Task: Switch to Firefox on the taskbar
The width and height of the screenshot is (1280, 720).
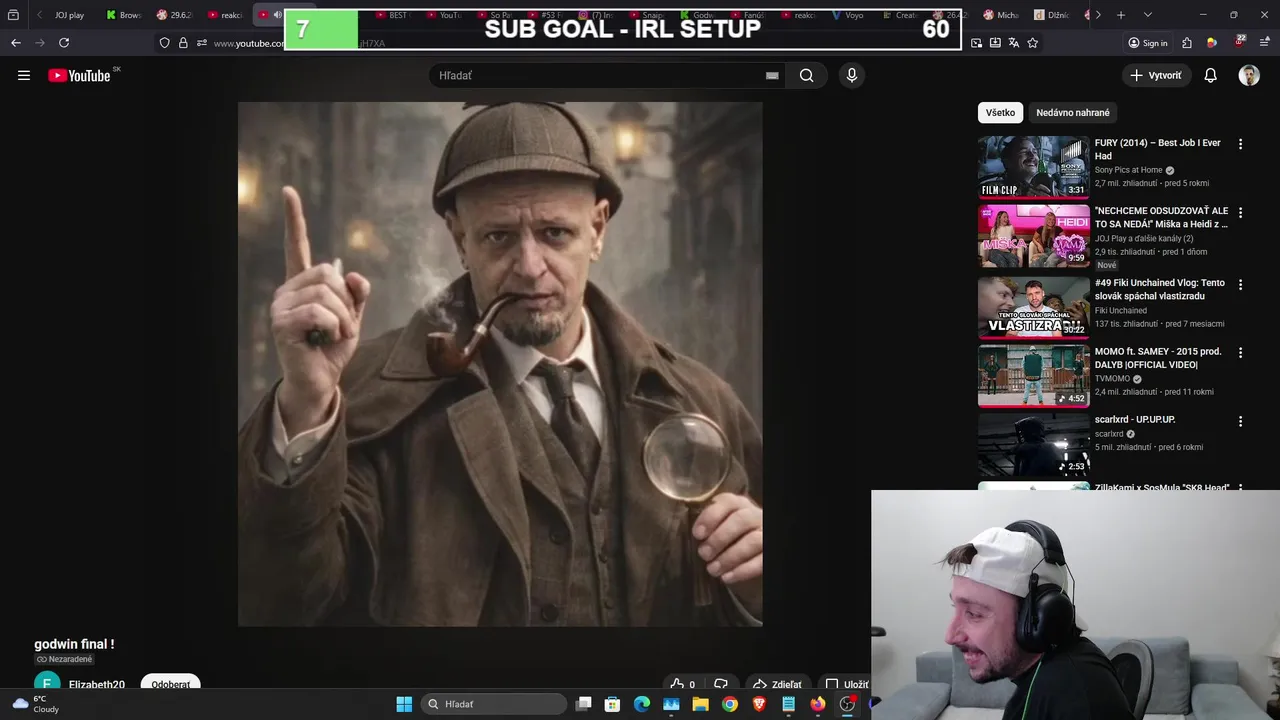Action: [x=818, y=704]
